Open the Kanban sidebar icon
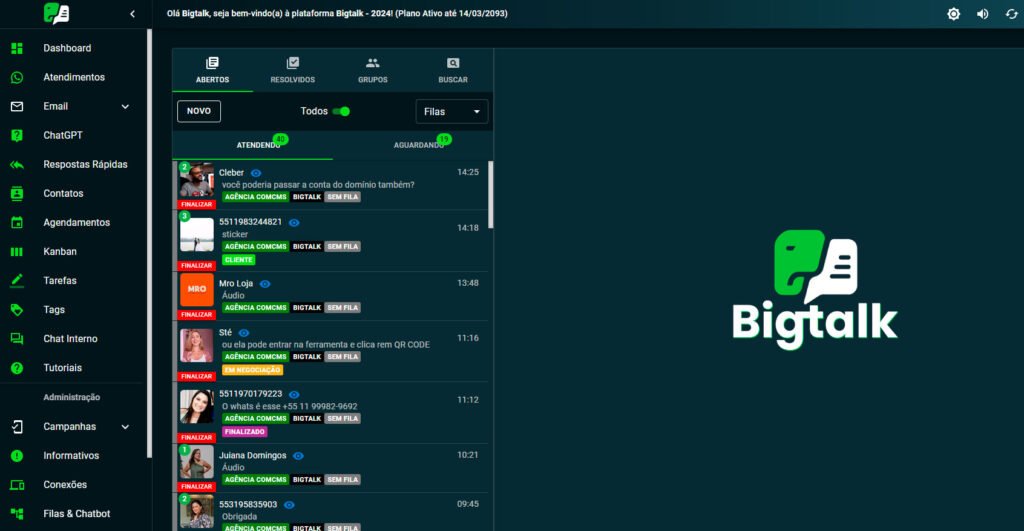Image resolution: width=1024 pixels, height=531 pixels. point(17,252)
